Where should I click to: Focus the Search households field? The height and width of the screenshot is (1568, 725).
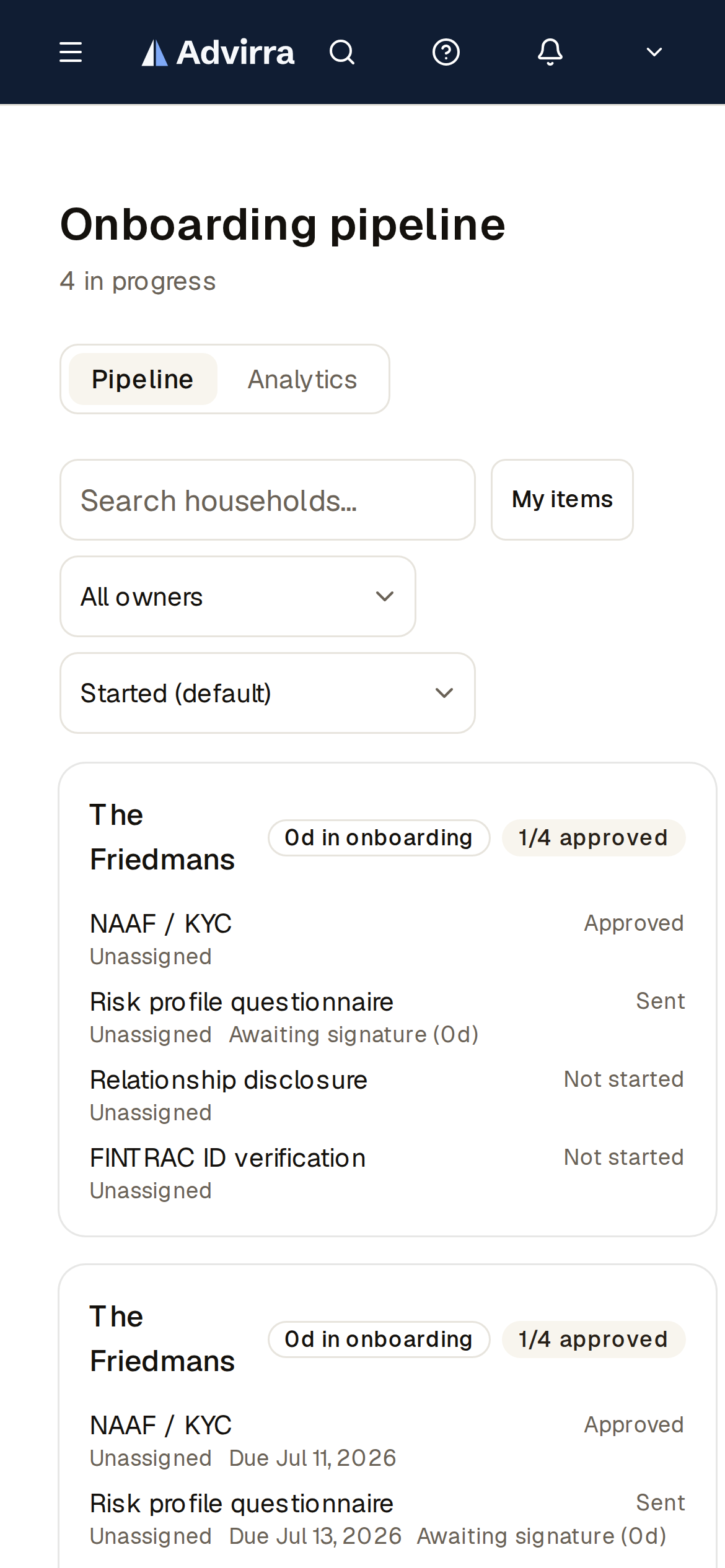[268, 500]
